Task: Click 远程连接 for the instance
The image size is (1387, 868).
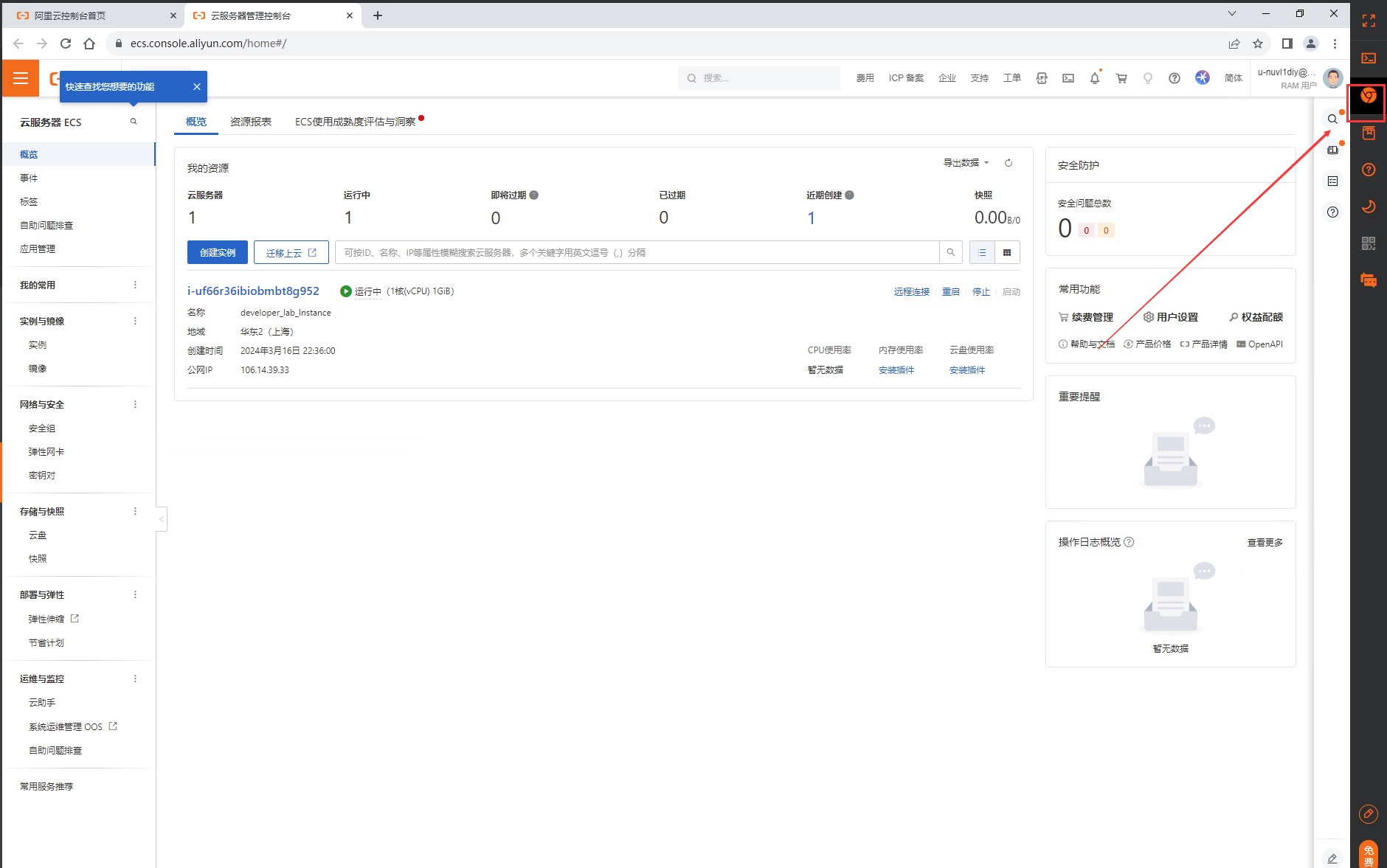Action: point(912,292)
